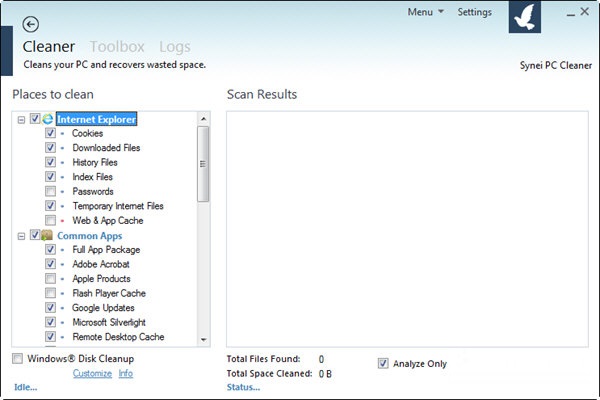This screenshot has height=400, width=600.
Task: Enable the Apple Products checkbox
Action: click(50, 279)
